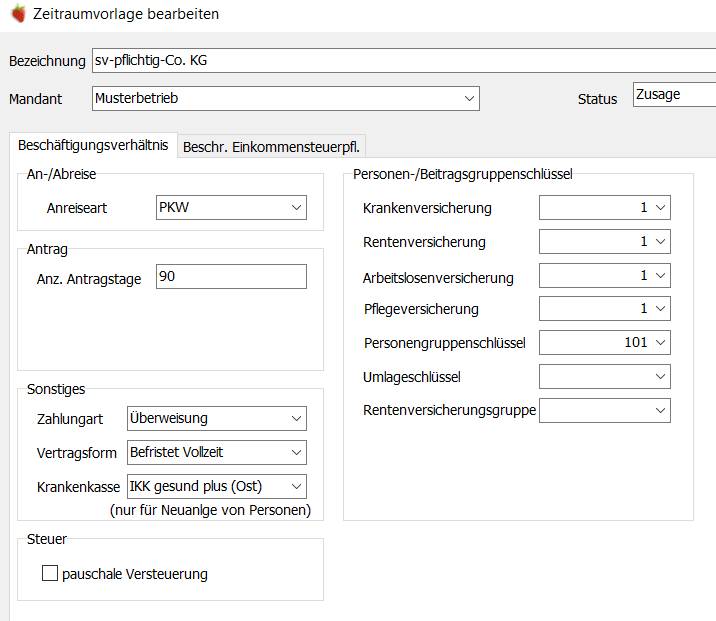The width and height of the screenshot is (716, 621).
Task: Select the Beschäftigungsverhältnis tab
Action: point(93,145)
